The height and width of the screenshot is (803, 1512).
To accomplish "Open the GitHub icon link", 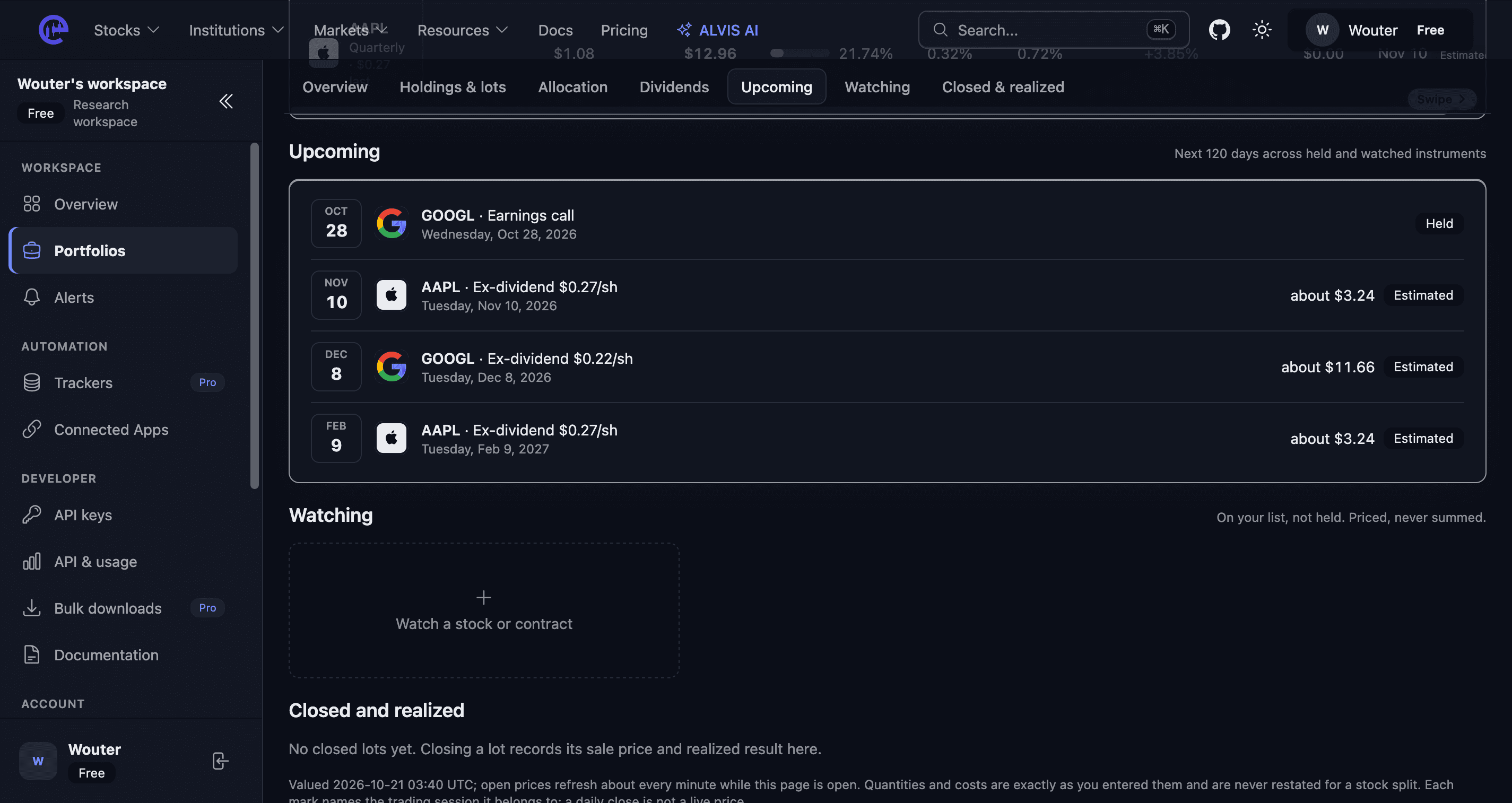I will [x=1219, y=29].
